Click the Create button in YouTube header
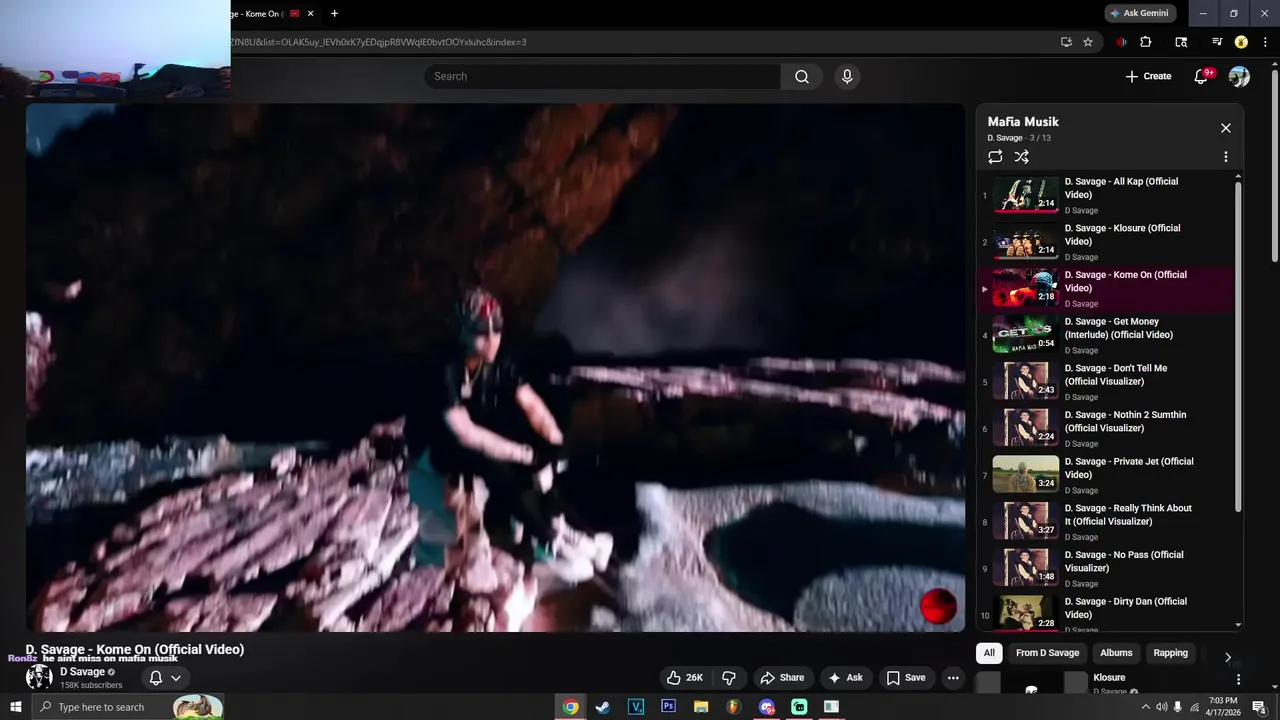This screenshot has height=720, width=1280. tap(1148, 76)
